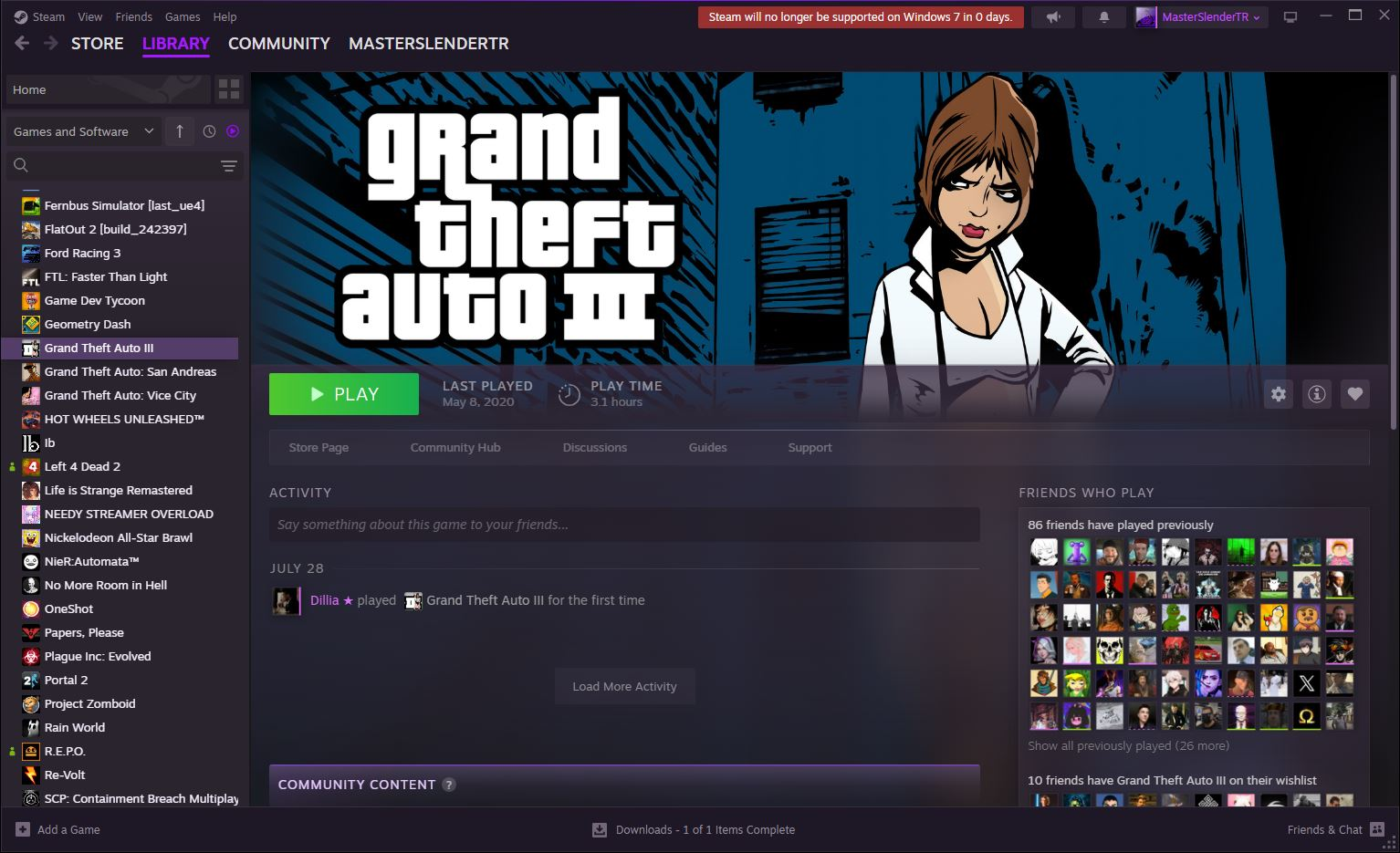Screen dimensions: 1400x853
Task: Select Project Zomboid in library
Action: (x=89, y=703)
